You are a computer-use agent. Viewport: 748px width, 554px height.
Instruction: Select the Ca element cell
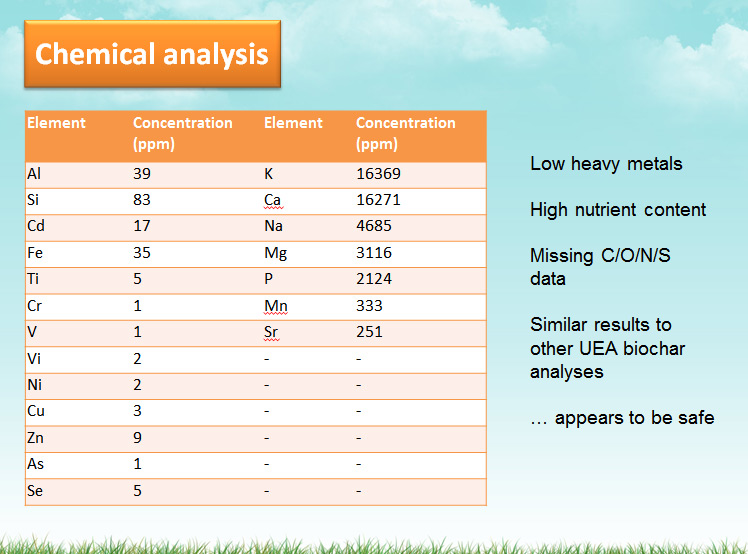(x=273, y=200)
